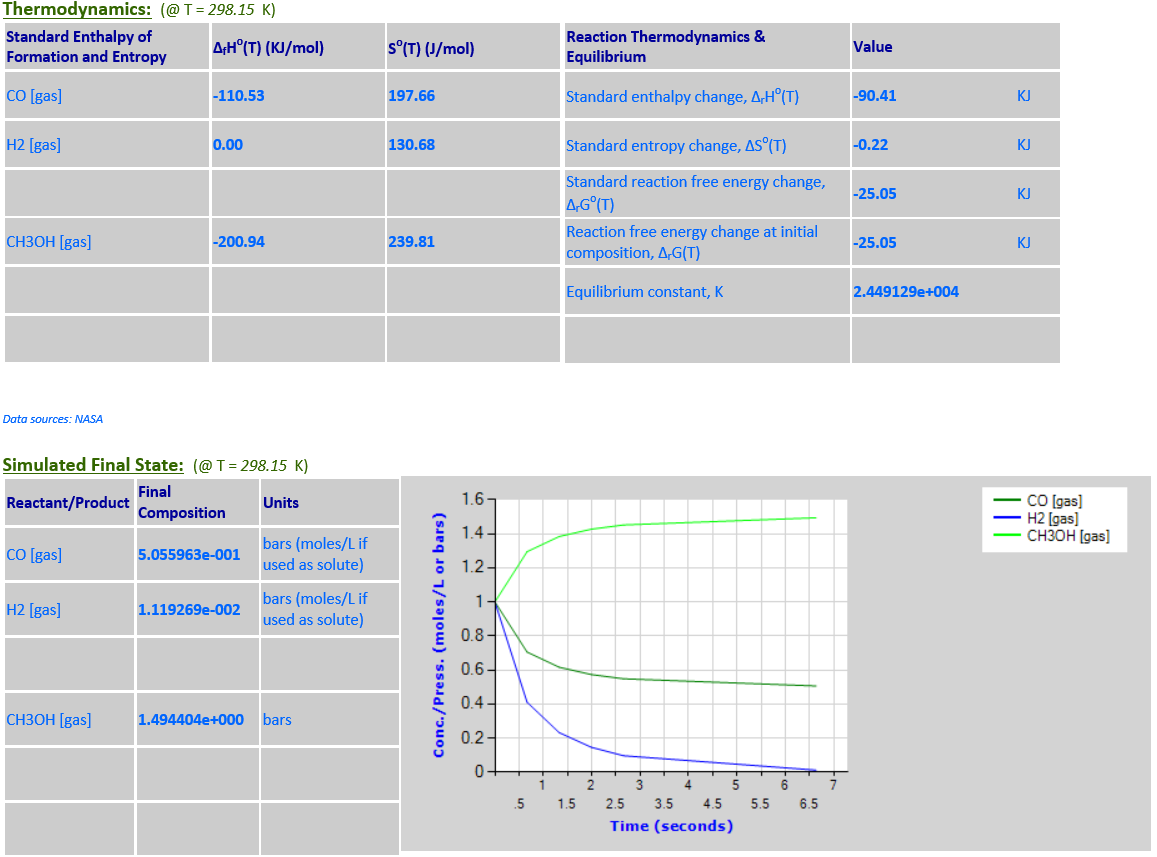Click the Time (seconds) axis title

(x=671, y=826)
